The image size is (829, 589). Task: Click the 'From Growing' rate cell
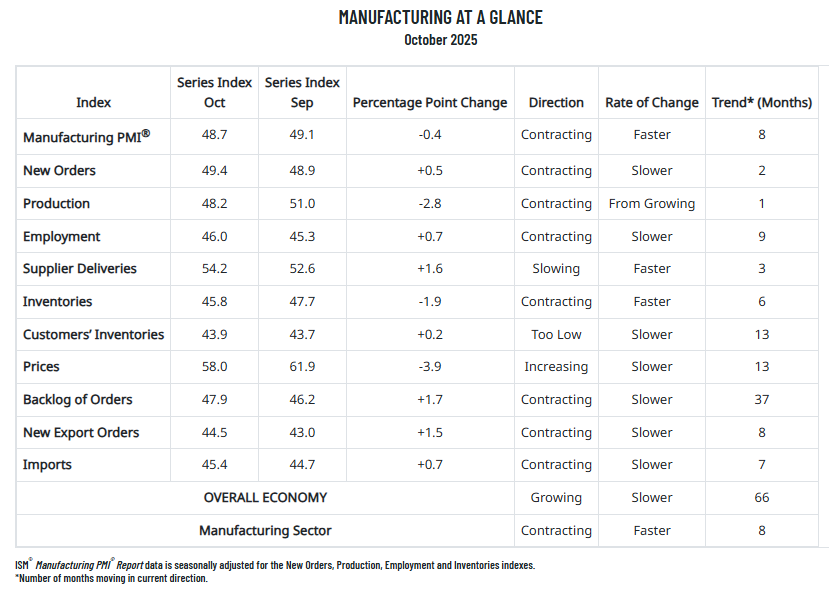point(651,204)
